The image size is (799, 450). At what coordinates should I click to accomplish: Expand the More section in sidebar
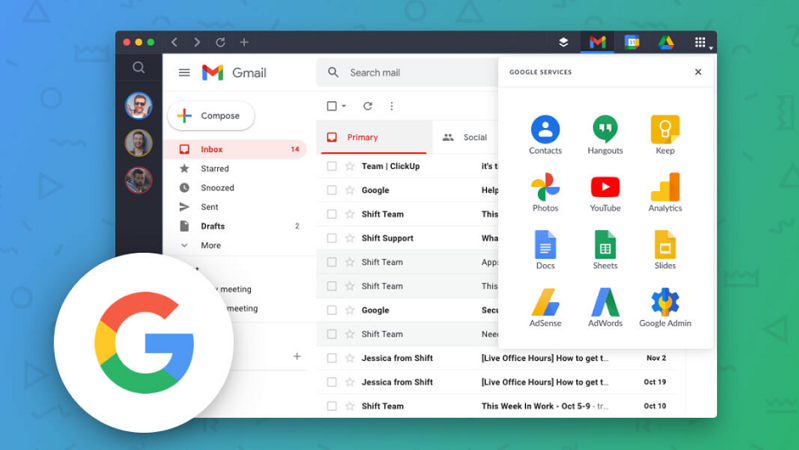(210, 245)
